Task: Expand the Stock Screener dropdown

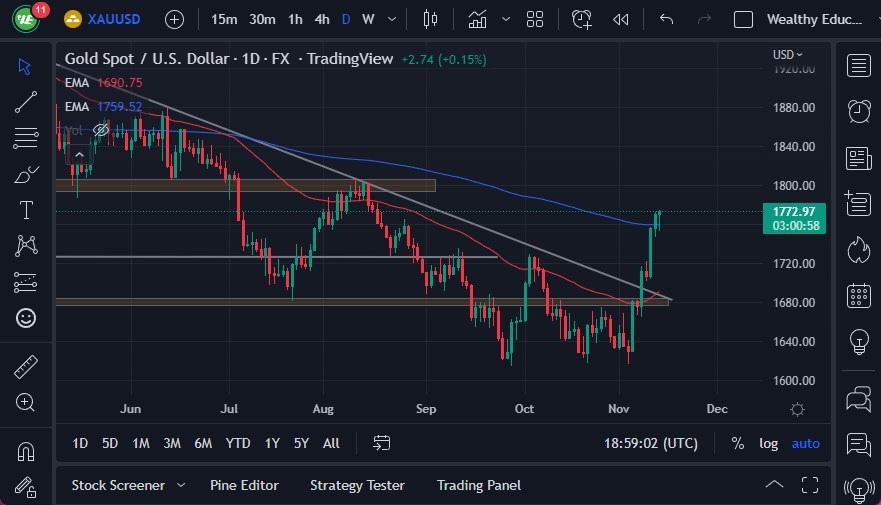Action: pyautogui.click(x=181, y=485)
